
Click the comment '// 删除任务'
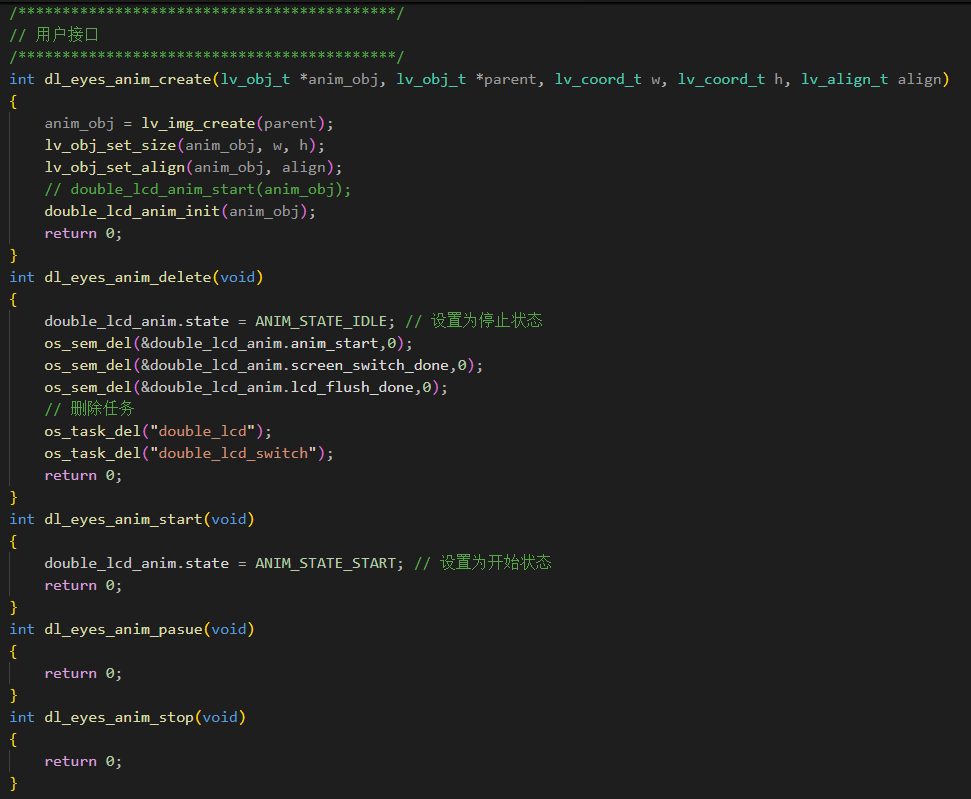click(x=89, y=409)
